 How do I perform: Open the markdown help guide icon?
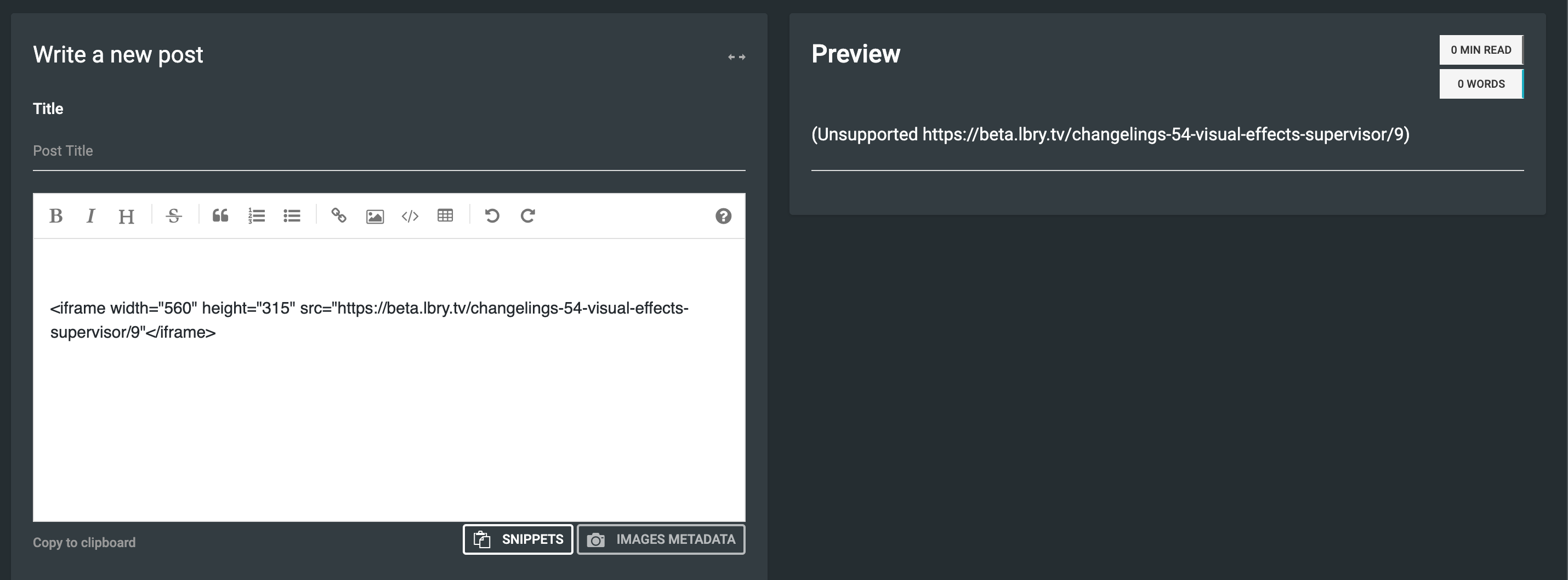point(723,216)
